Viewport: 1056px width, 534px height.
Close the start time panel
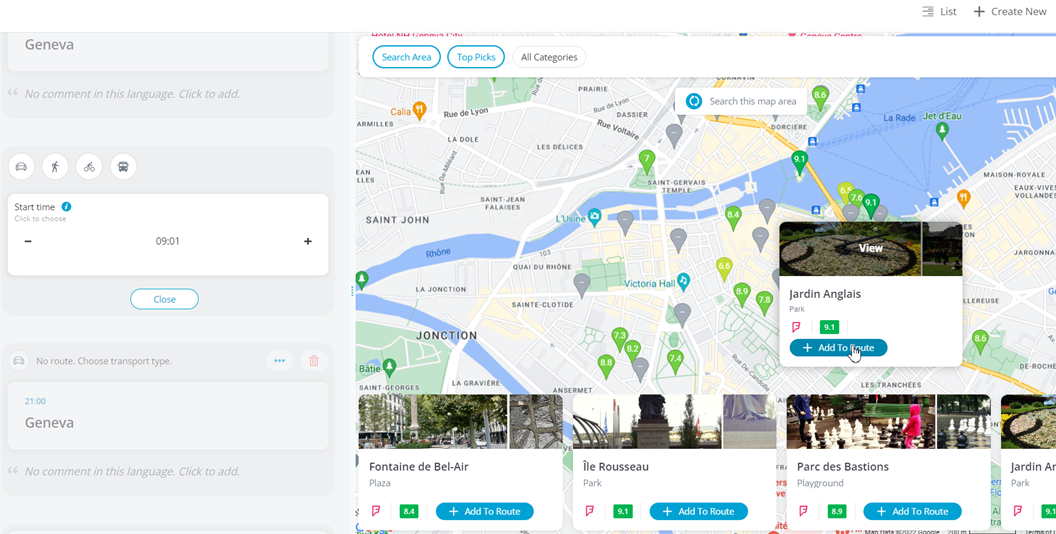pyautogui.click(x=164, y=299)
